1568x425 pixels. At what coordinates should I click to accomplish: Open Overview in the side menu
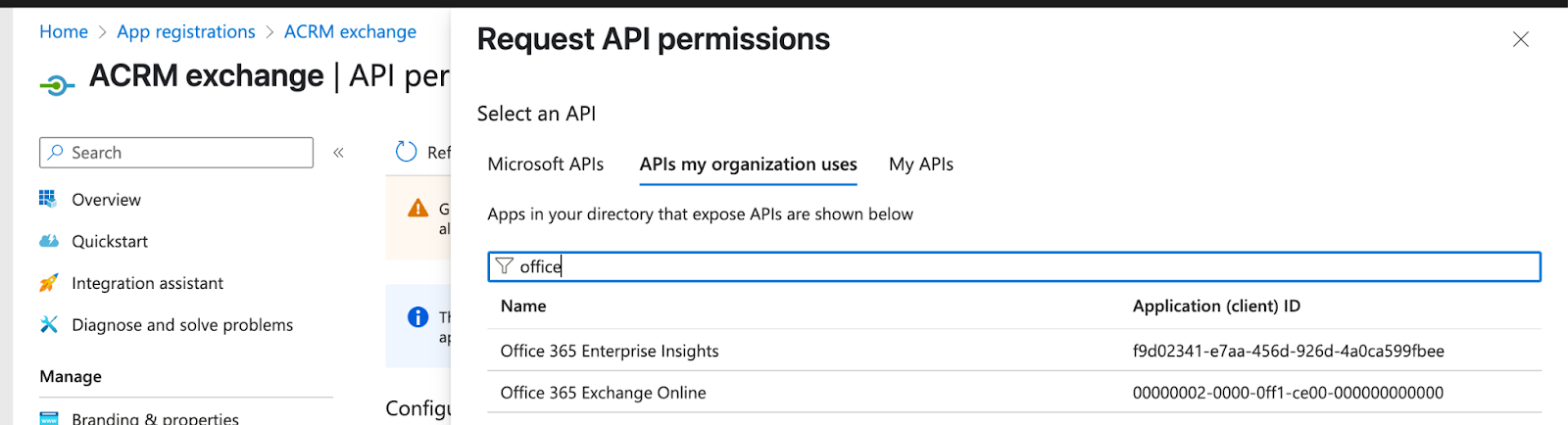(106, 200)
